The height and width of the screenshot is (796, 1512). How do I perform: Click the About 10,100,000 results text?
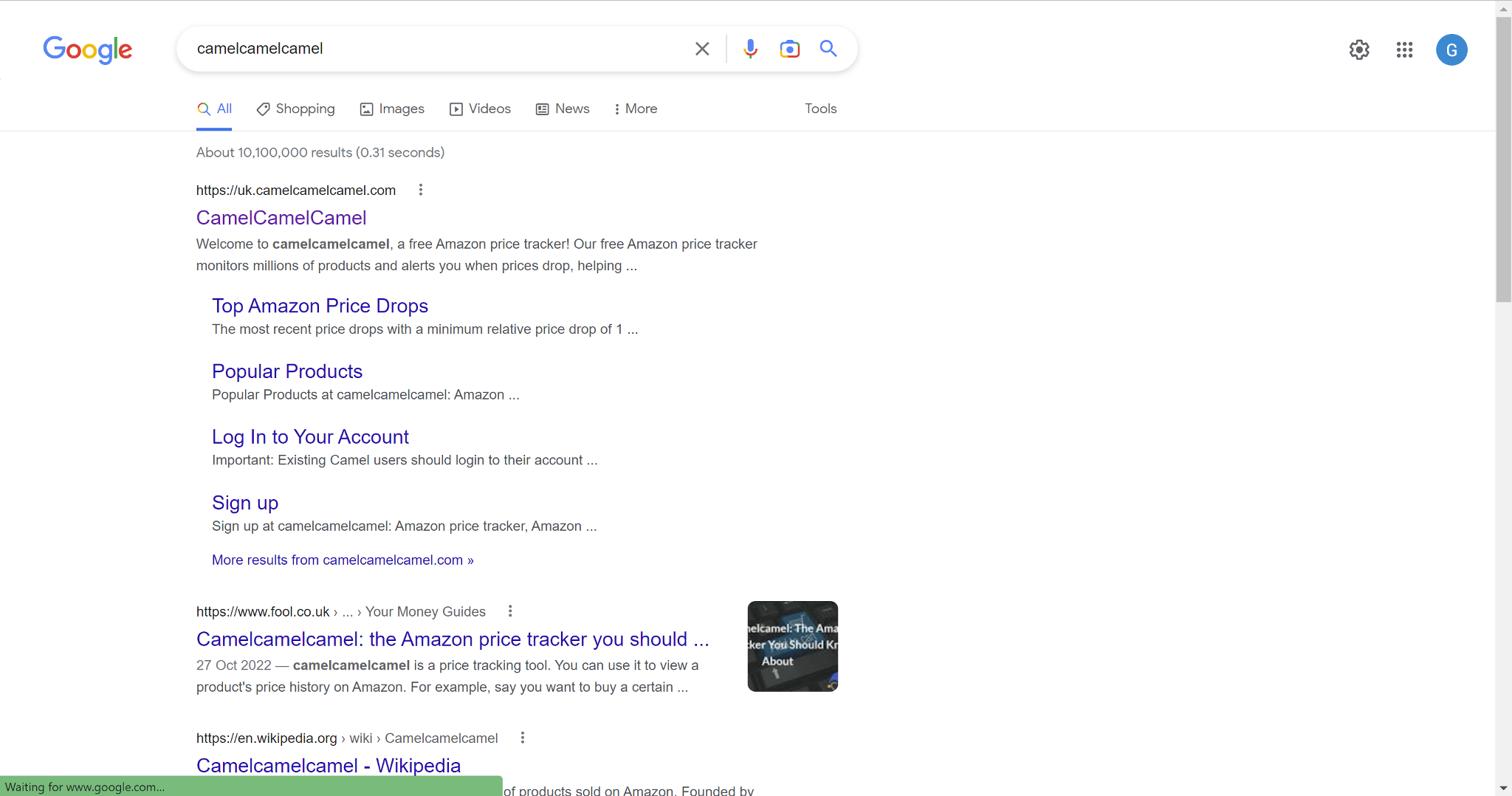pyautogui.click(x=320, y=152)
